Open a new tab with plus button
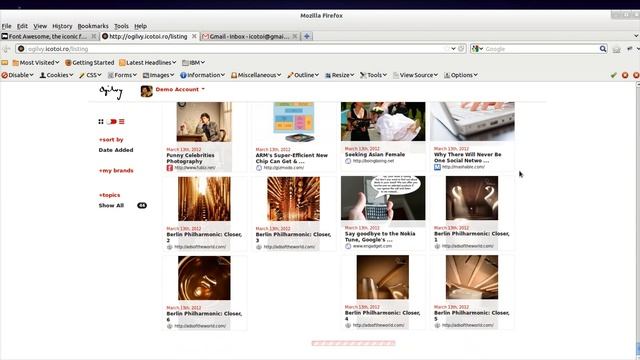 pyautogui.click(x=307, y=36)
